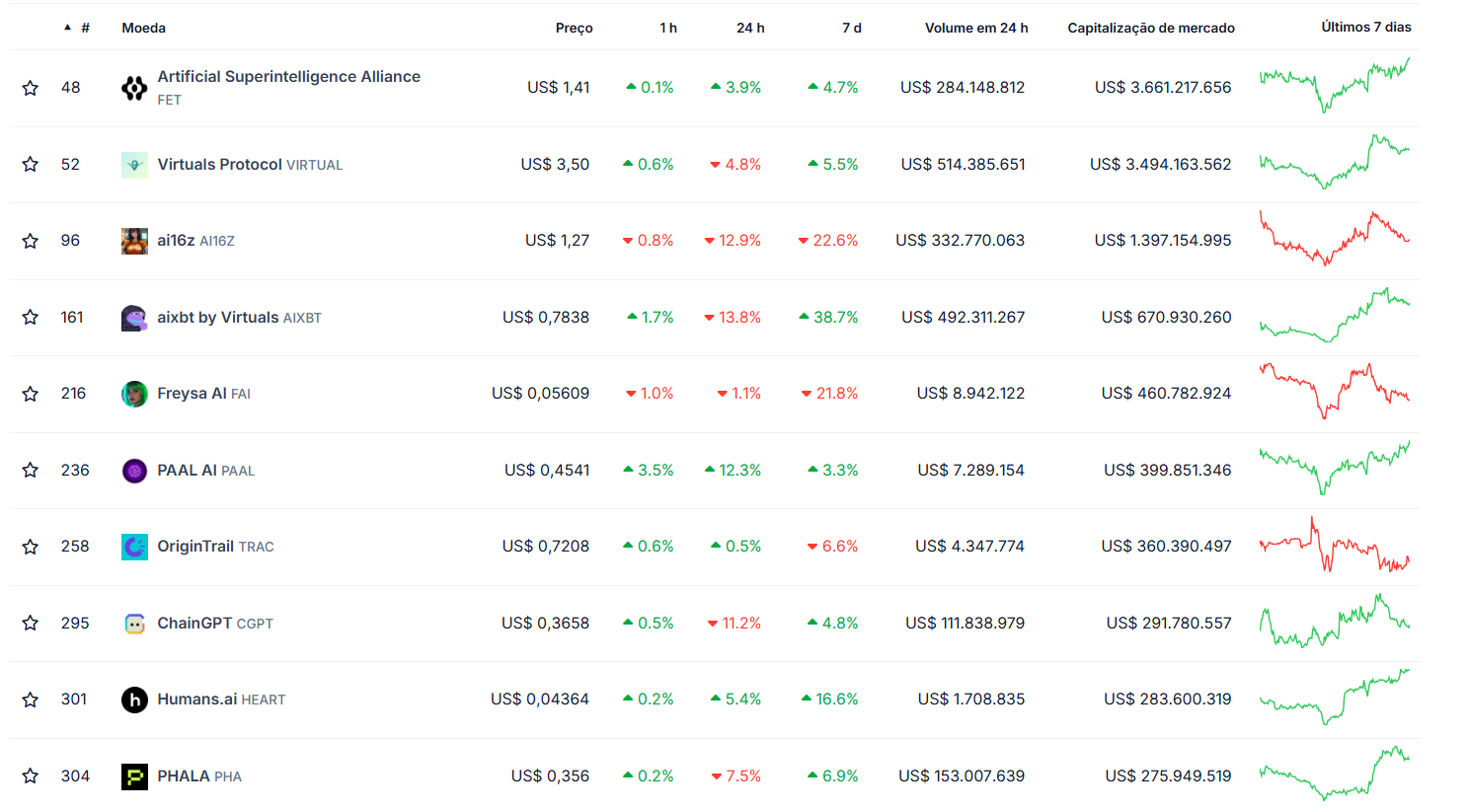Image resolution: width=1469 pixels, height=812 pixels.
Task: Click ai16z volume US$ 332.770.063
Action: (x=961, y=241)
